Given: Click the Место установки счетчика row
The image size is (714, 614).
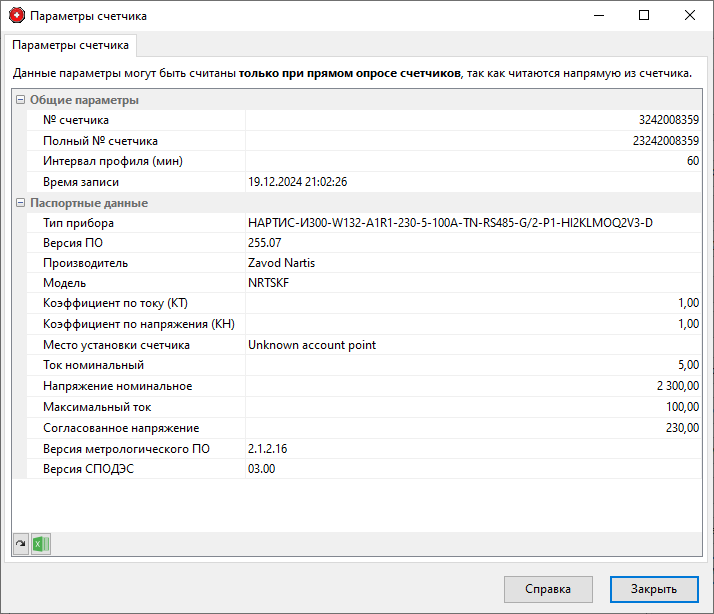Looking at the screenshot, I should (364, 345).
